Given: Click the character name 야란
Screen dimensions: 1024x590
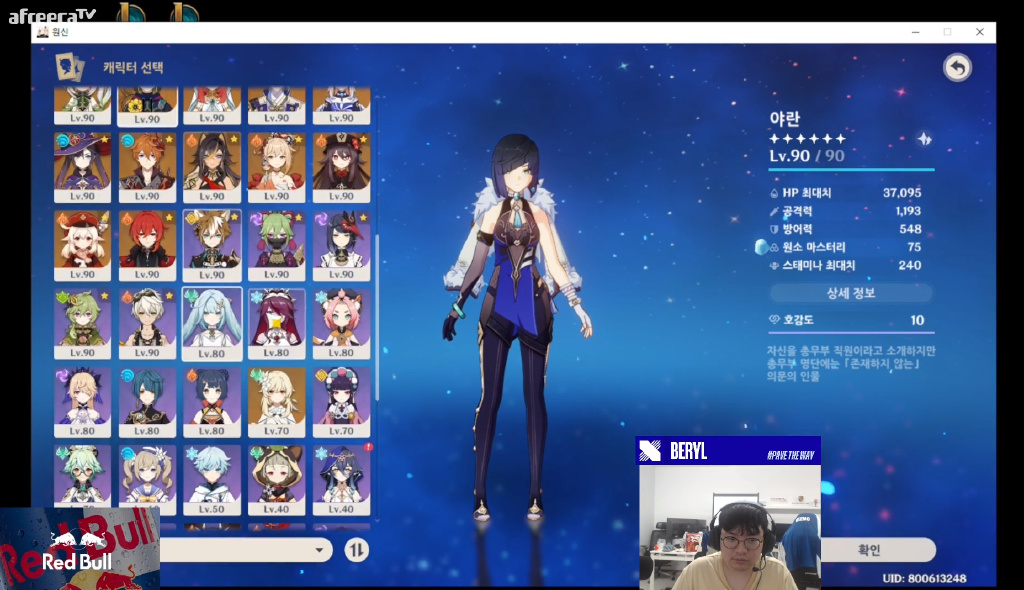Looking at the screenshot, I should 784,118.
